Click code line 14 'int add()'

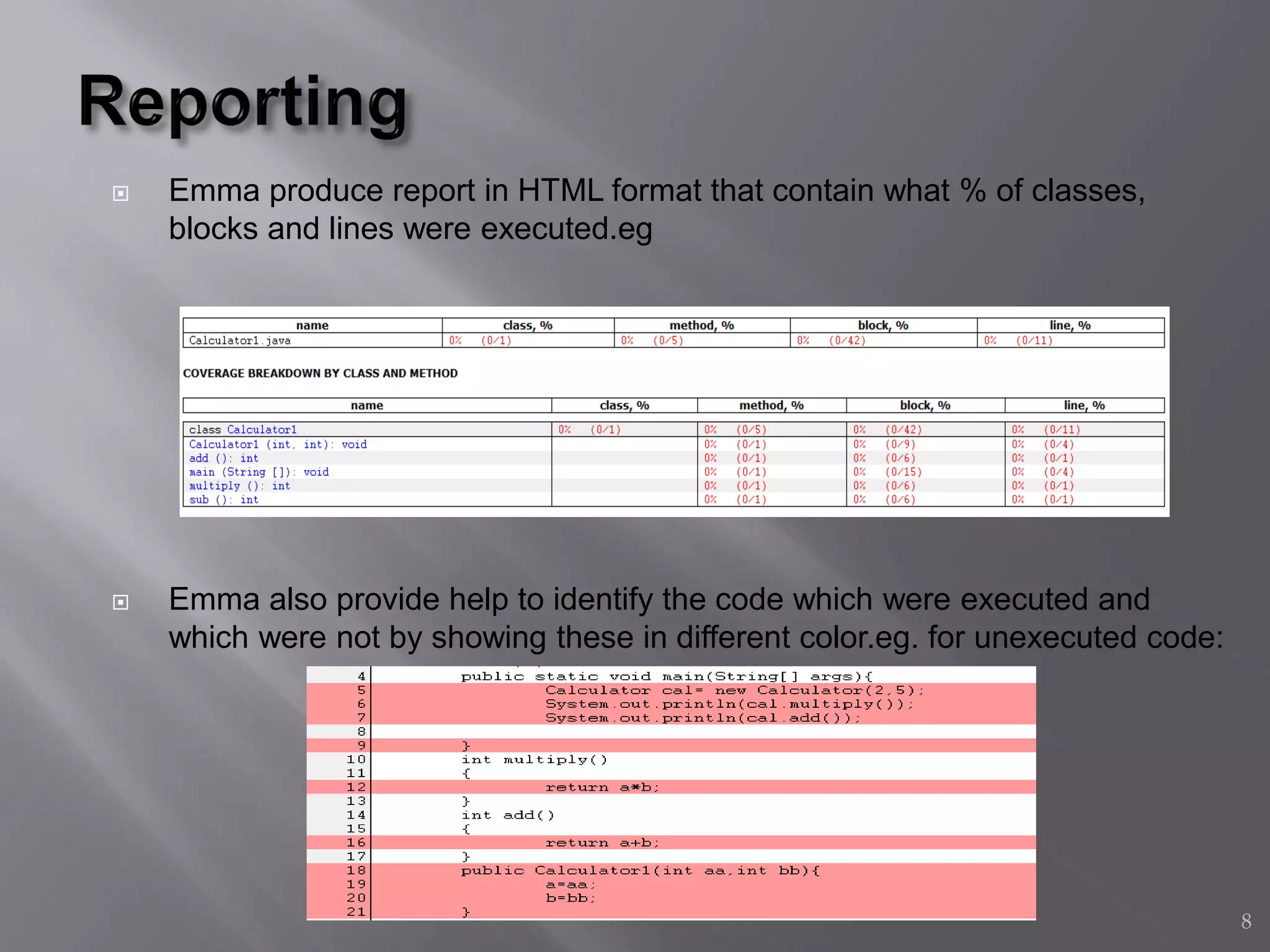coord(508,815)
